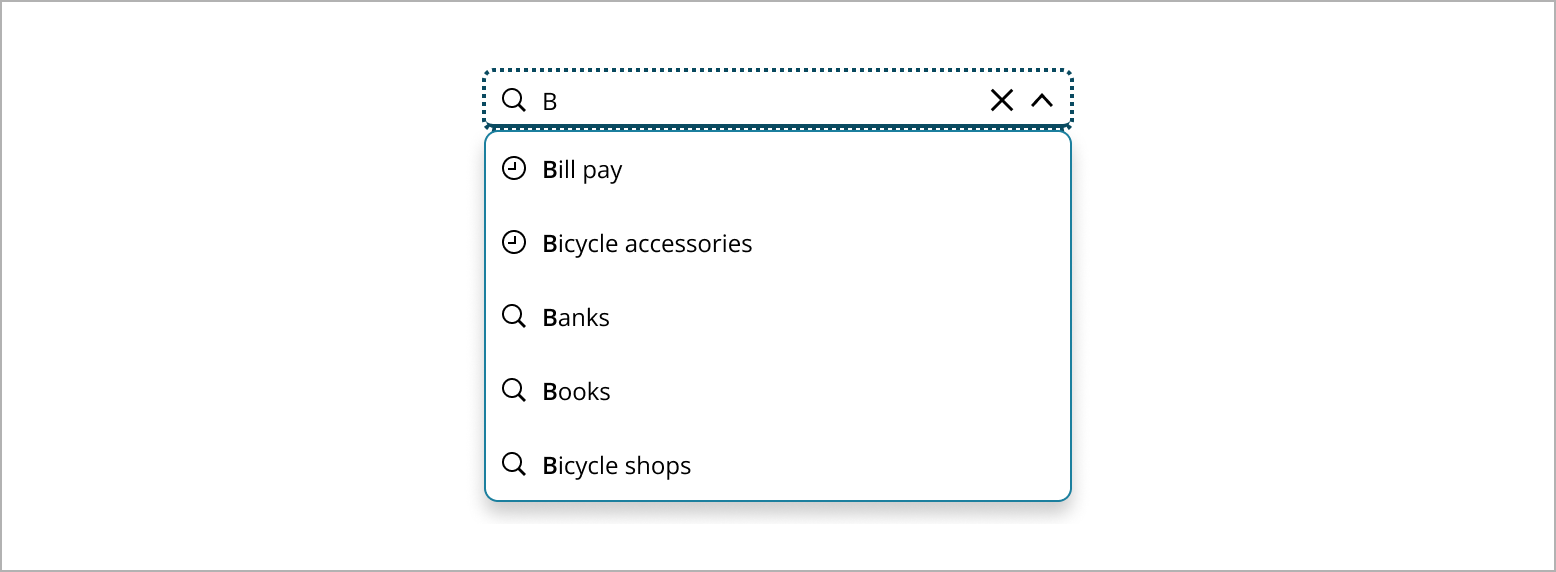Clear the search text with X
The width and height of the screenshot is (1556, 572).
click(x=1001, y=100)
